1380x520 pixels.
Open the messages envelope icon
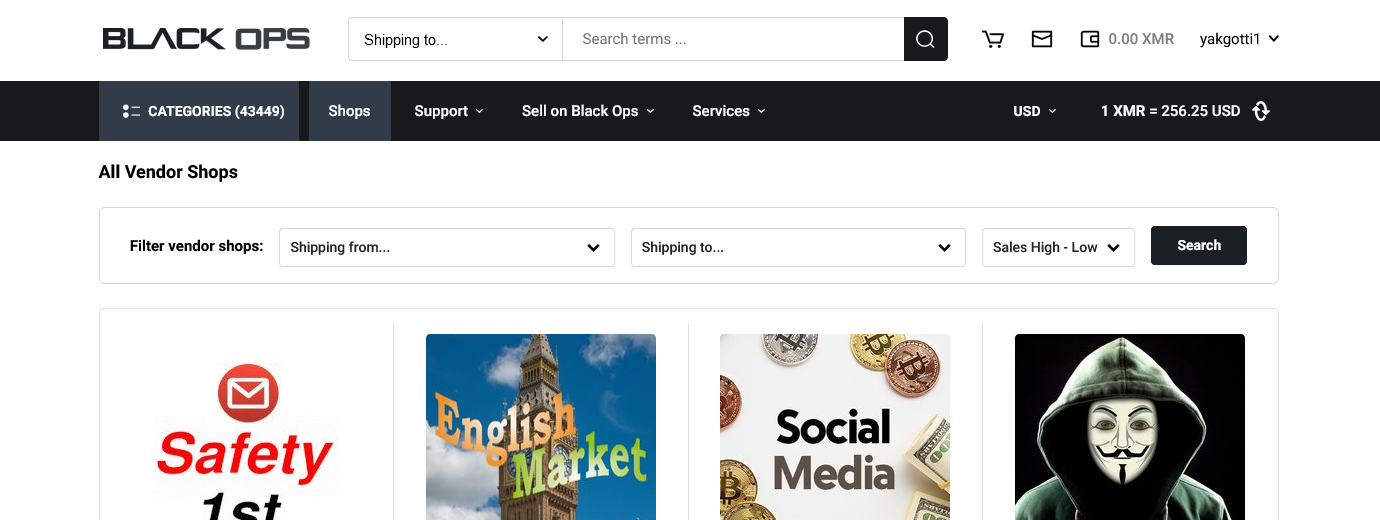(1042, 39)
